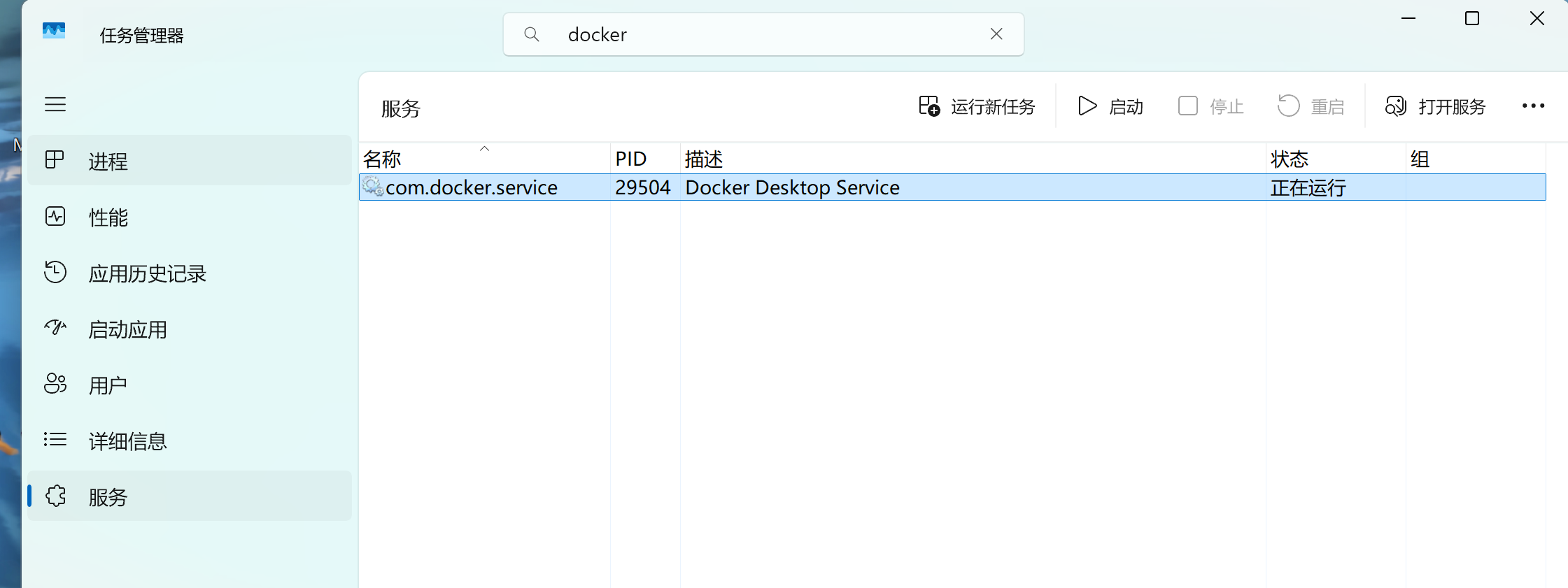
Task: Select the com.docker.service row
Action: point(952,187)
